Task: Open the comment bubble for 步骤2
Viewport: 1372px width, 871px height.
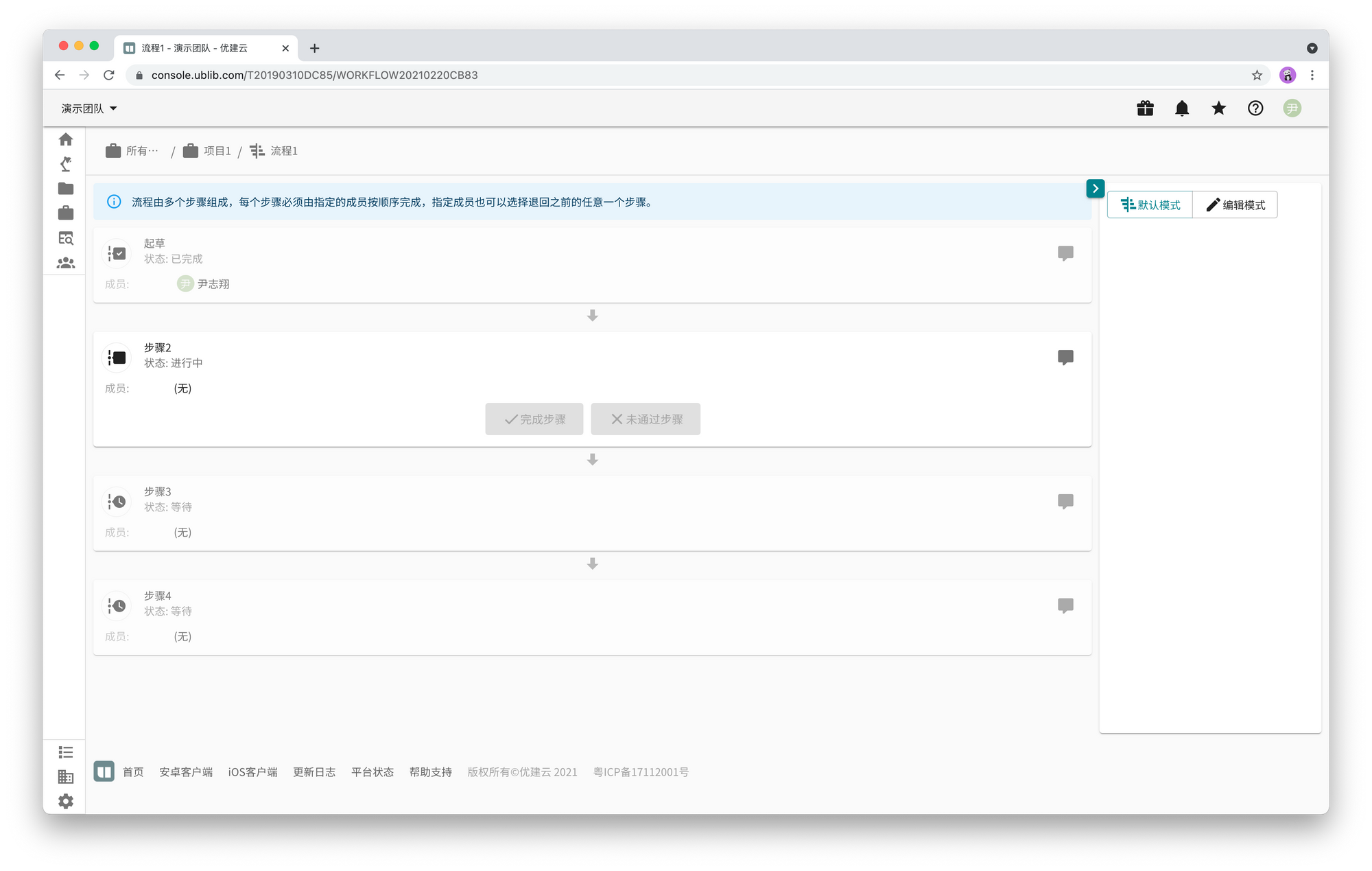Action: 1065,358
